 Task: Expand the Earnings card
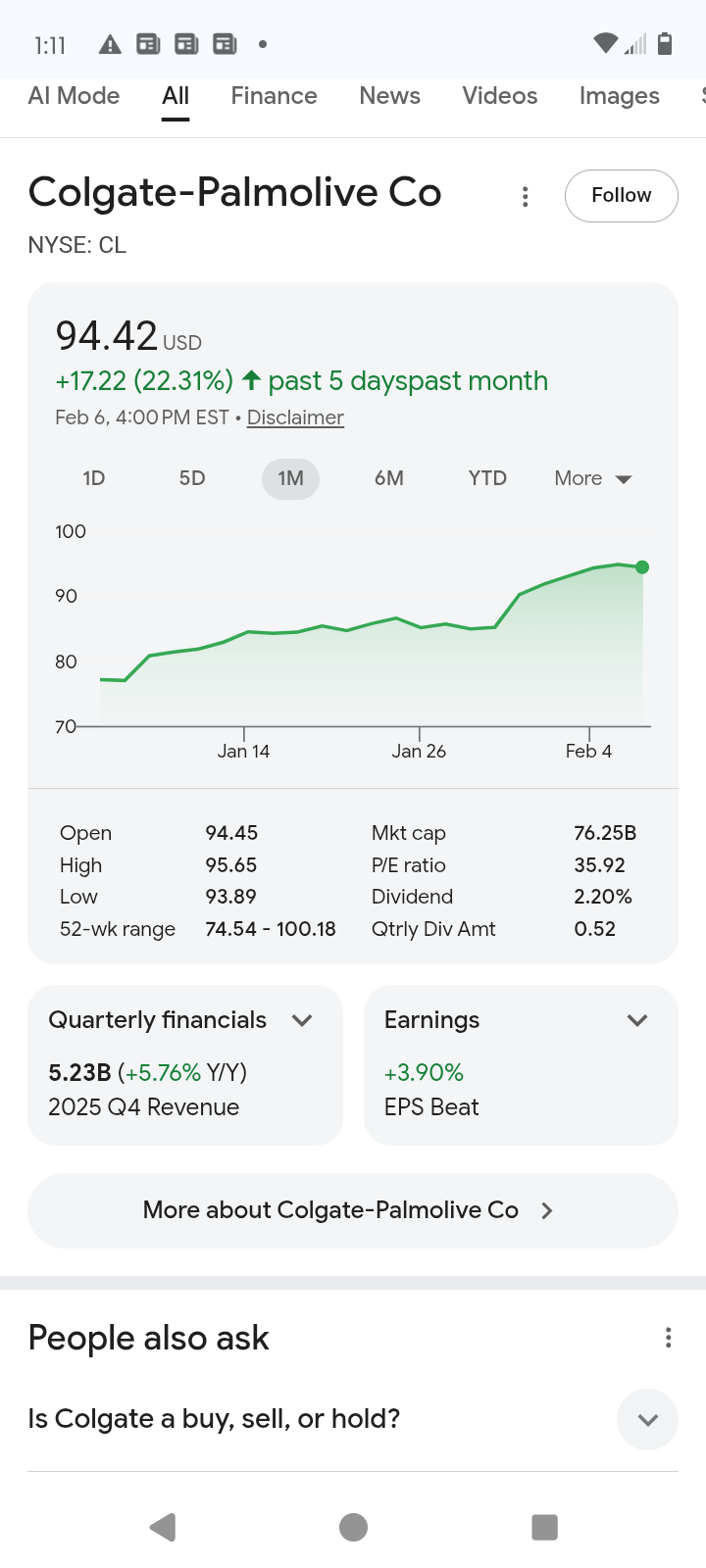pos(637,1020)
